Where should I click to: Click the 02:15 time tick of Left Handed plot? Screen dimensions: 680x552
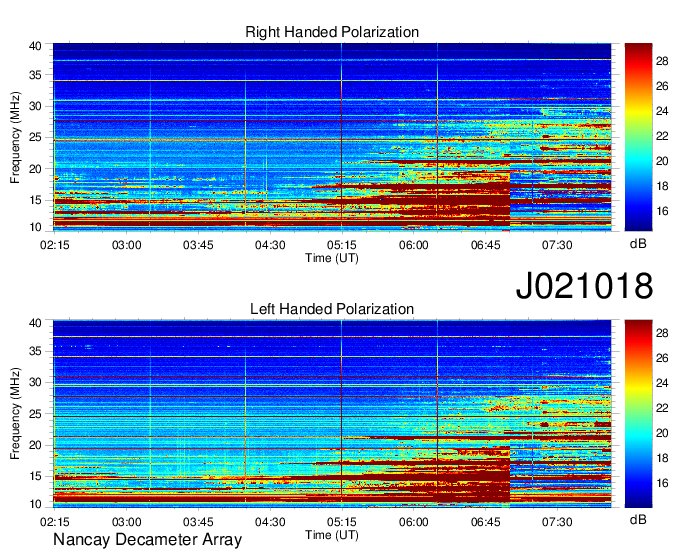[x=55, y=522]
